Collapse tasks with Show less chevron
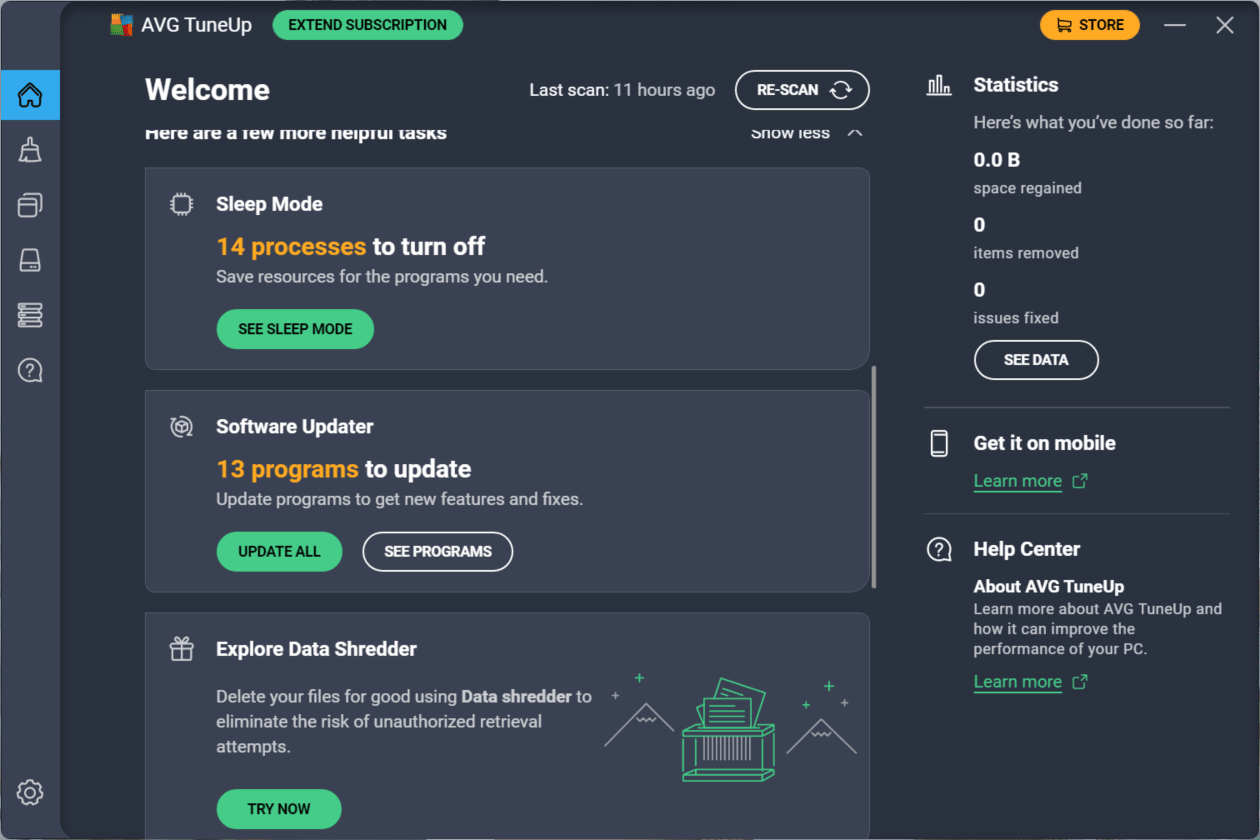Viewport: 1260px width, 840px height. pos(854,133)
